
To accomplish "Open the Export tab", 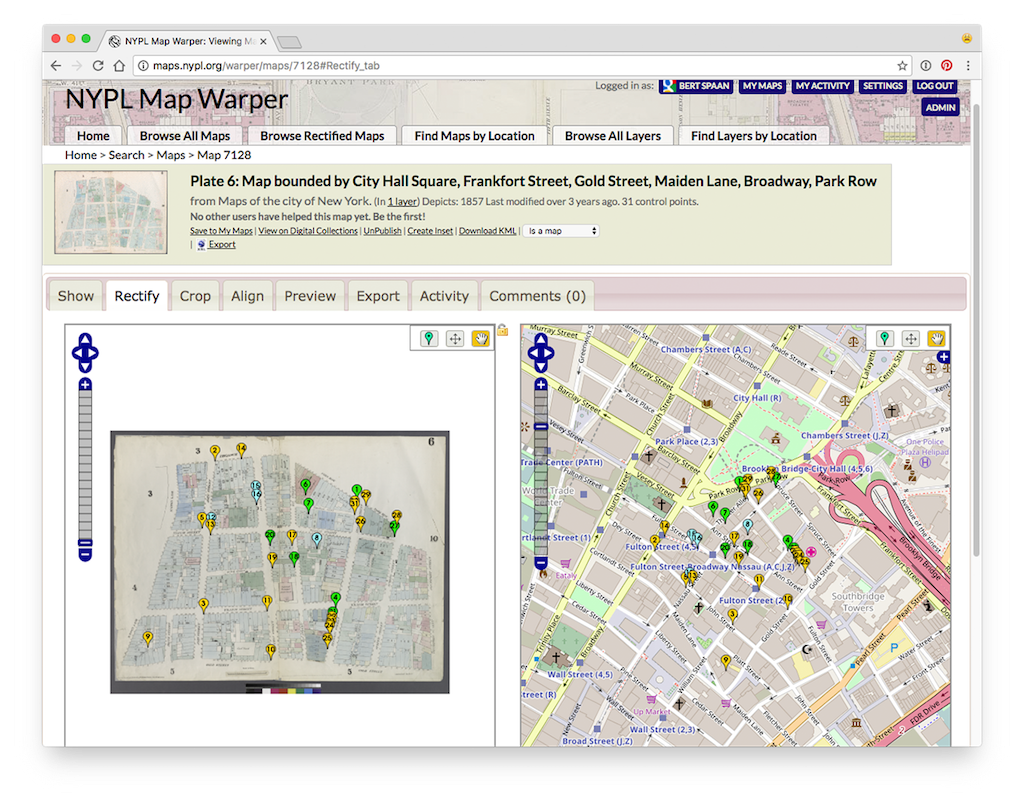I will tap(377, 296).
